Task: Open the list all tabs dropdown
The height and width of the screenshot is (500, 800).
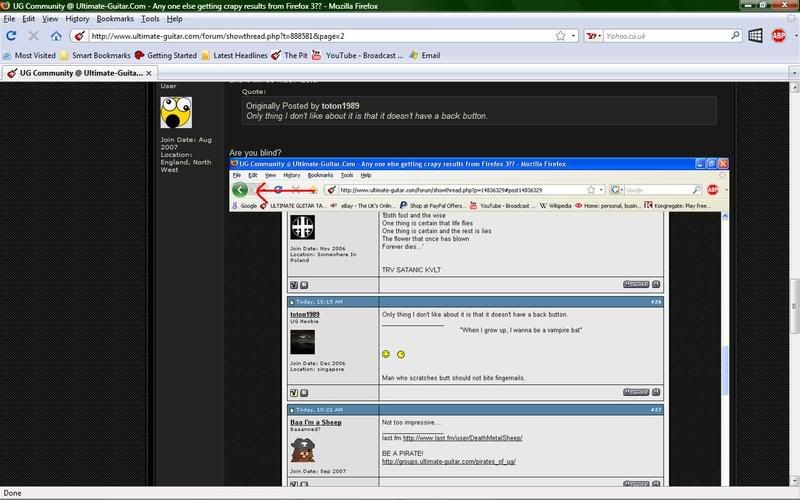Action: tap(794, 73)
